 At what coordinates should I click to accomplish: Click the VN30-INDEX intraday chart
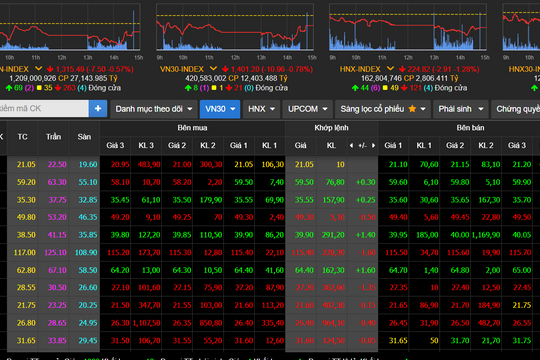click(235, 28)
